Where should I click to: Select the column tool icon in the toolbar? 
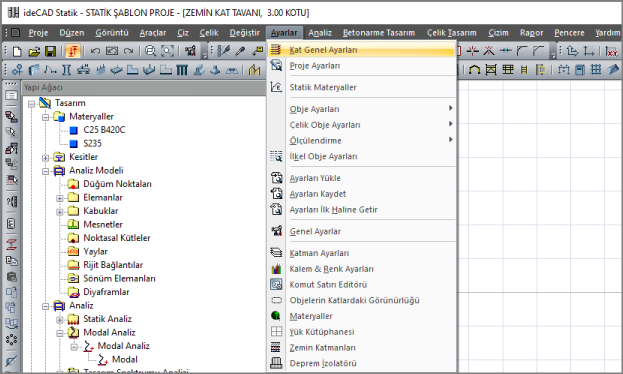(66, 70)
